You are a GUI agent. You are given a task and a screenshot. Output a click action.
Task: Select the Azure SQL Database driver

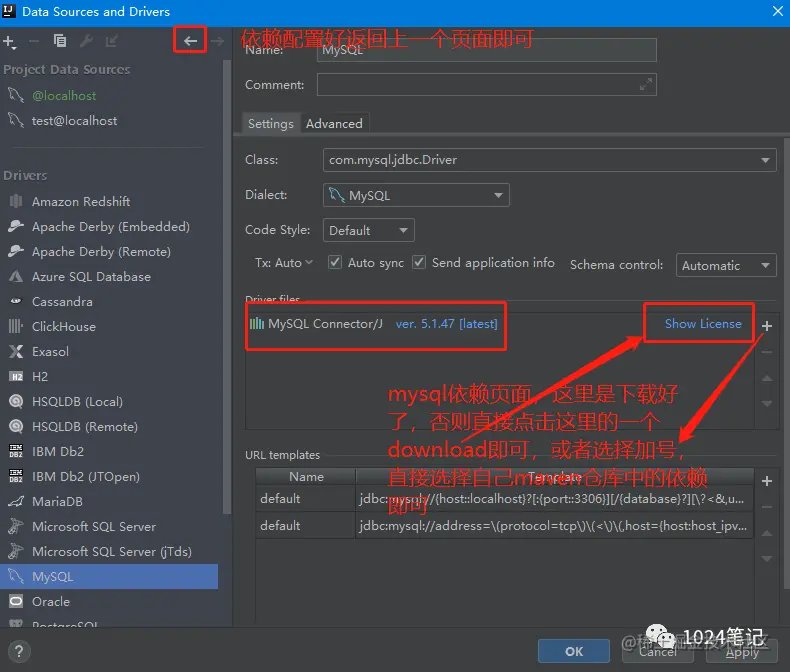coord(109,277)
